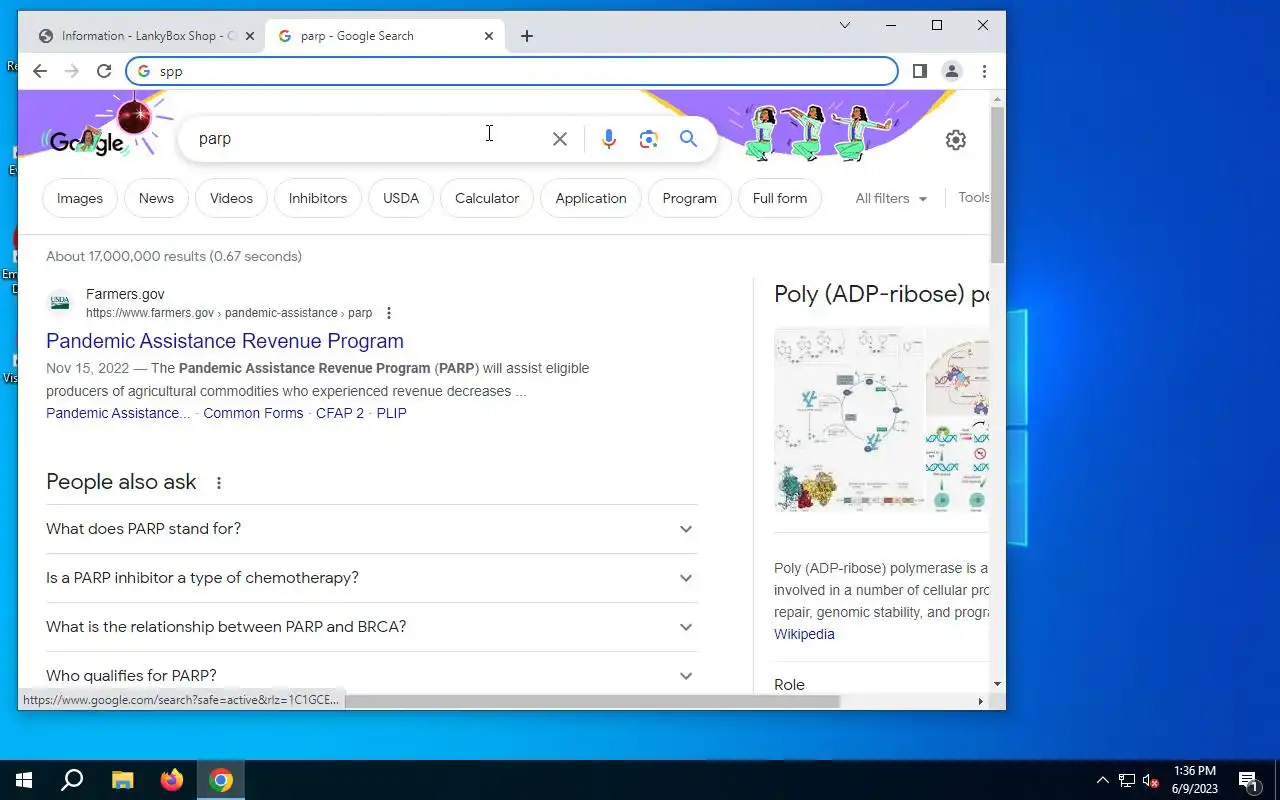Submit search with magnifying glass icon
Image resolution: width=1280 pixels, height=800 pixels.
[689, 139]
